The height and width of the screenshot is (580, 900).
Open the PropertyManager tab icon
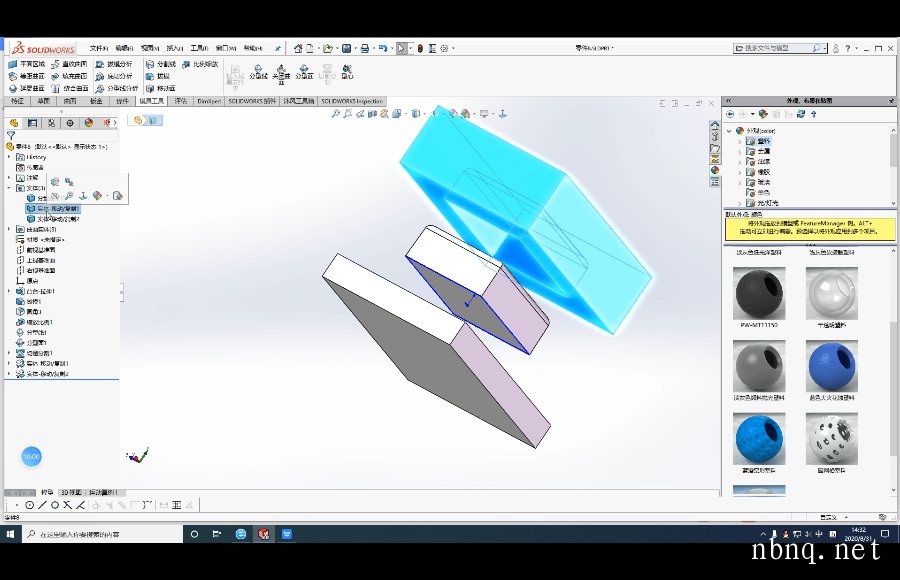33,123
